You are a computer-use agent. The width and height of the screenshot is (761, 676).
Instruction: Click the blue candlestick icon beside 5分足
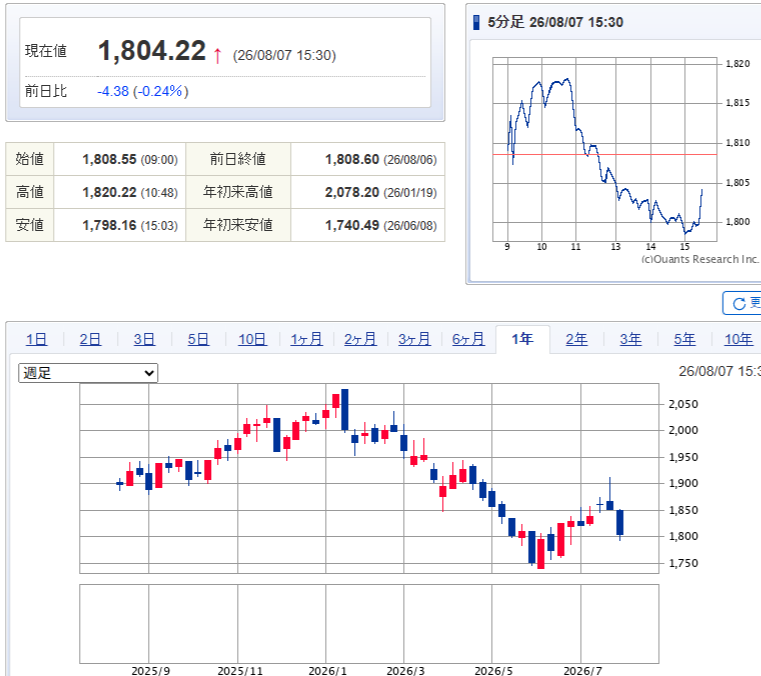(477, 22)
